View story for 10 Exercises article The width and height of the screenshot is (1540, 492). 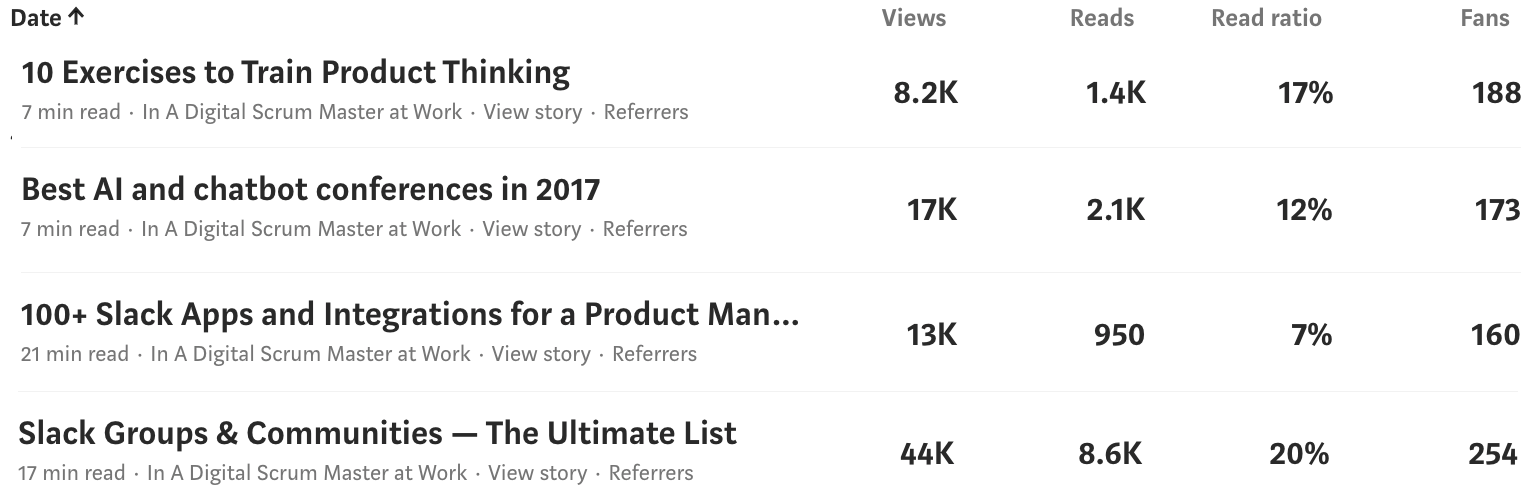point(532,112)
